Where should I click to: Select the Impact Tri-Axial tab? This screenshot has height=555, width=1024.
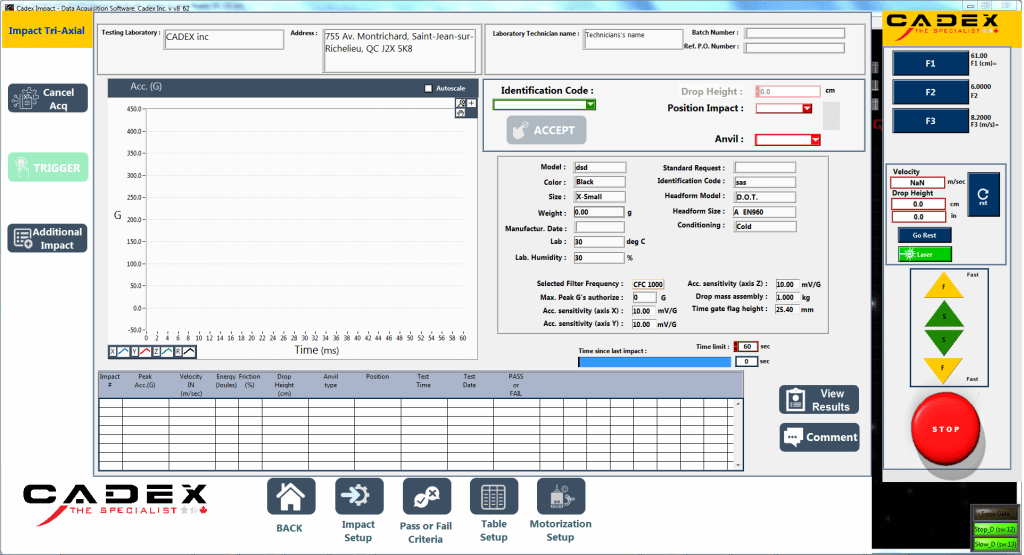[x=46, y=30]
